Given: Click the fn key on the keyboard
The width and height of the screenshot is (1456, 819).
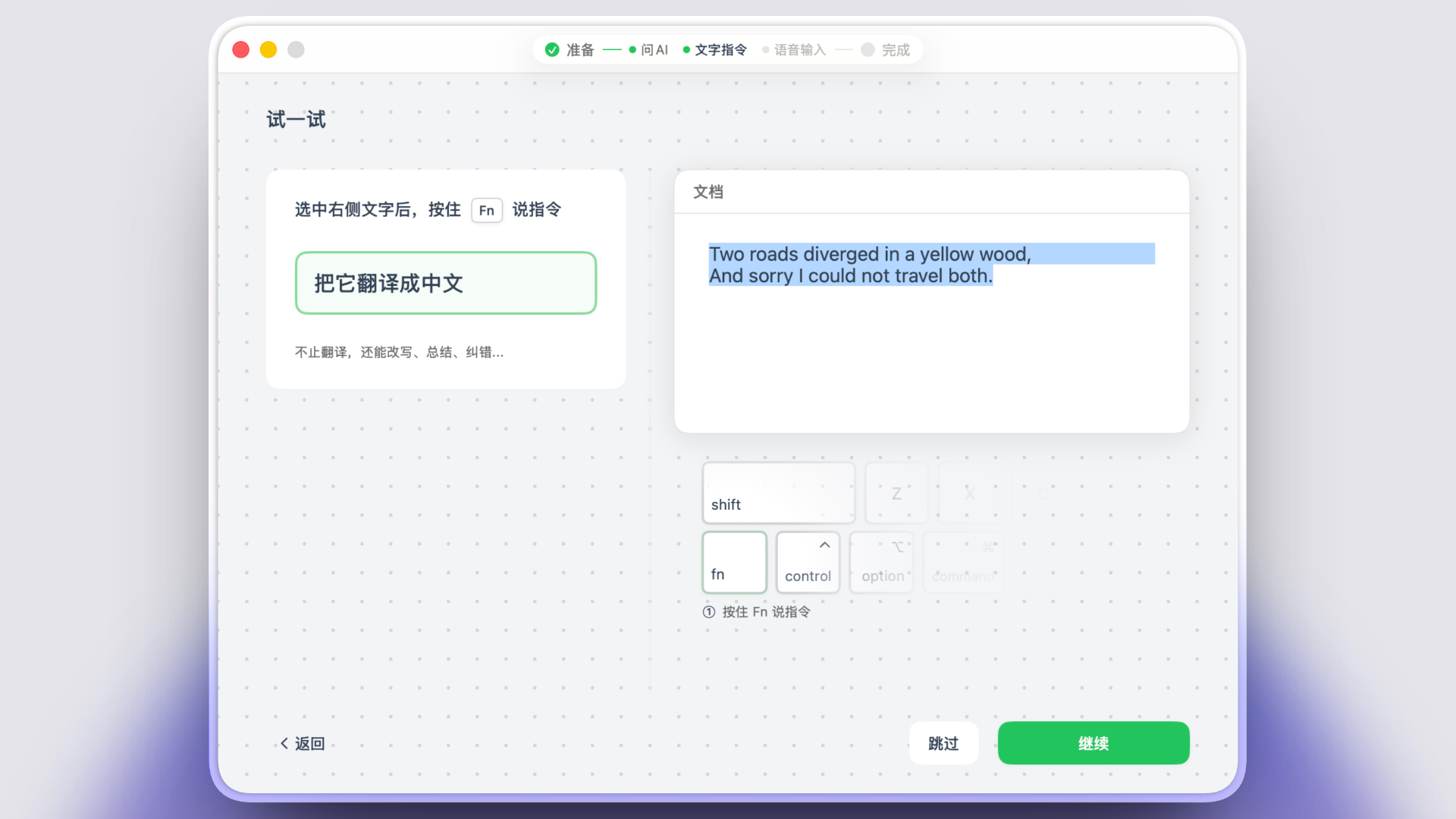Looking at the screenshot, I should (734, 562).
